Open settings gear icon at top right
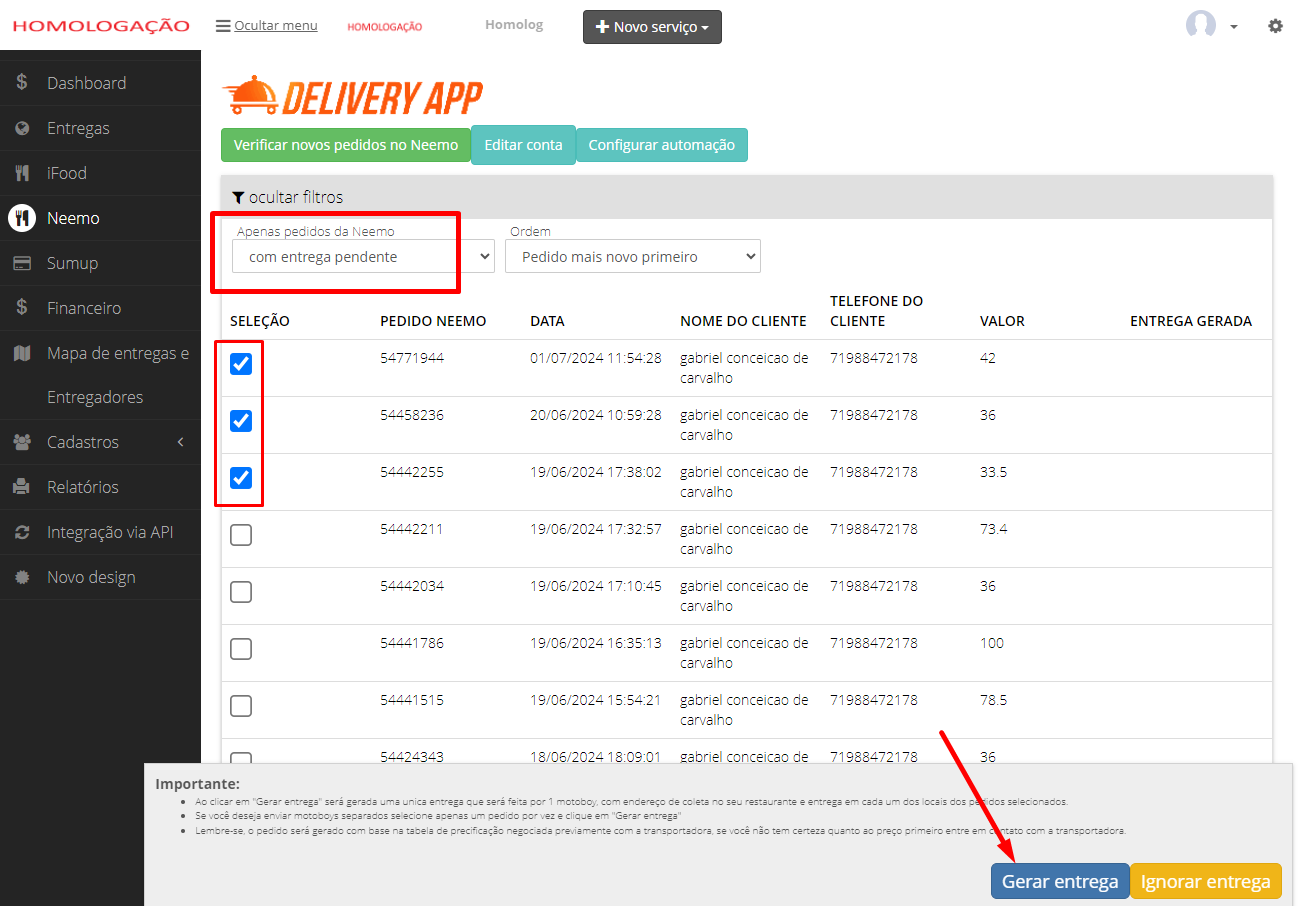 [x=1275, y=26]
